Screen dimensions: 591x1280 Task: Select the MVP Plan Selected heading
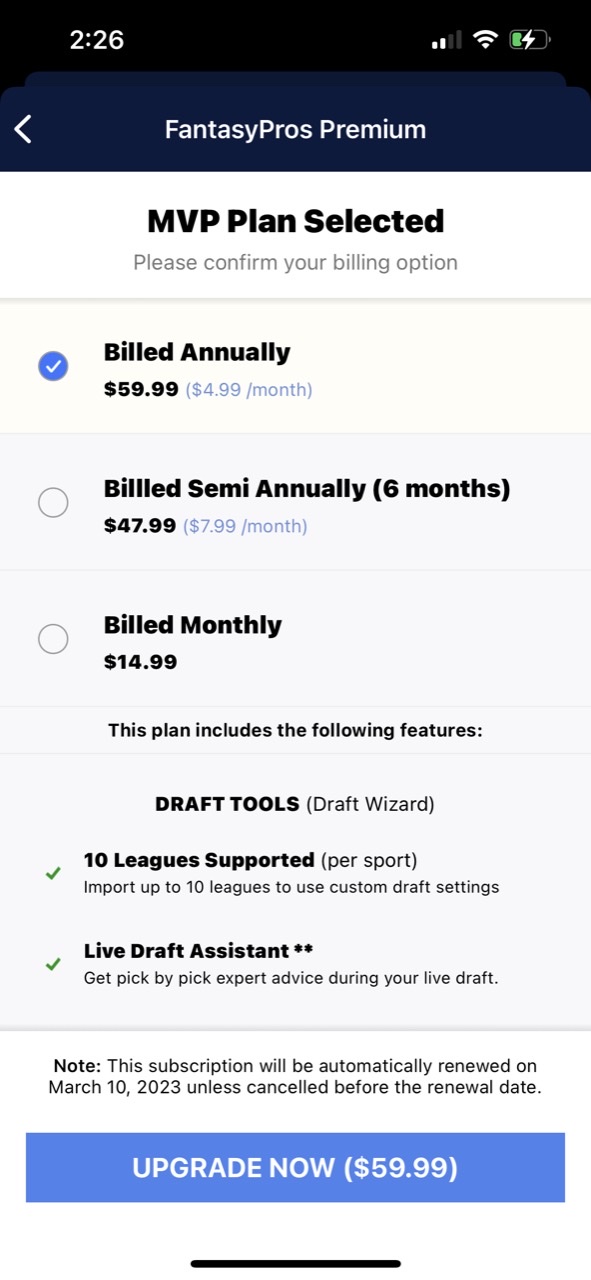(295, 220)
